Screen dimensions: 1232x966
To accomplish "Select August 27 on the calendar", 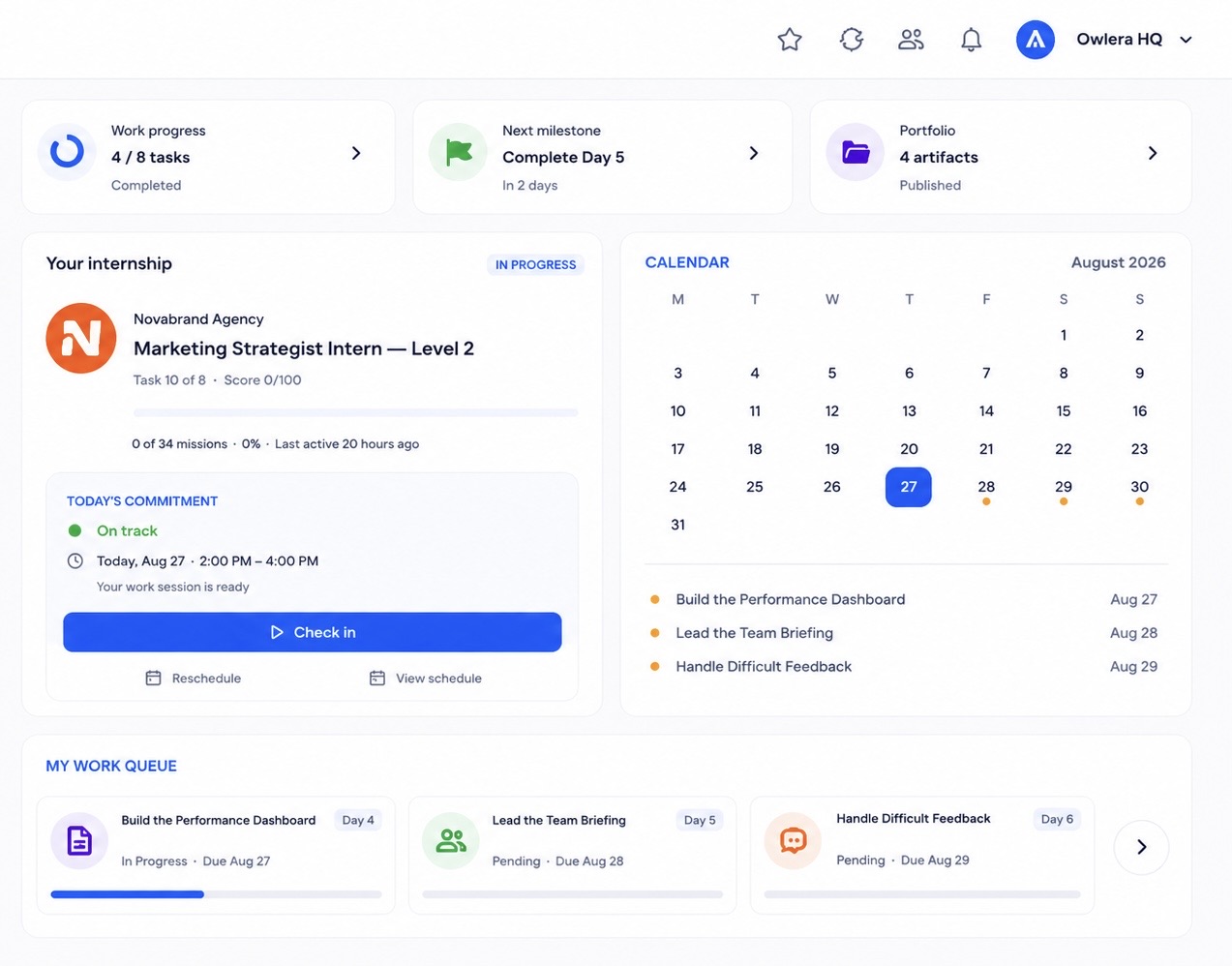I will point(909,487).
